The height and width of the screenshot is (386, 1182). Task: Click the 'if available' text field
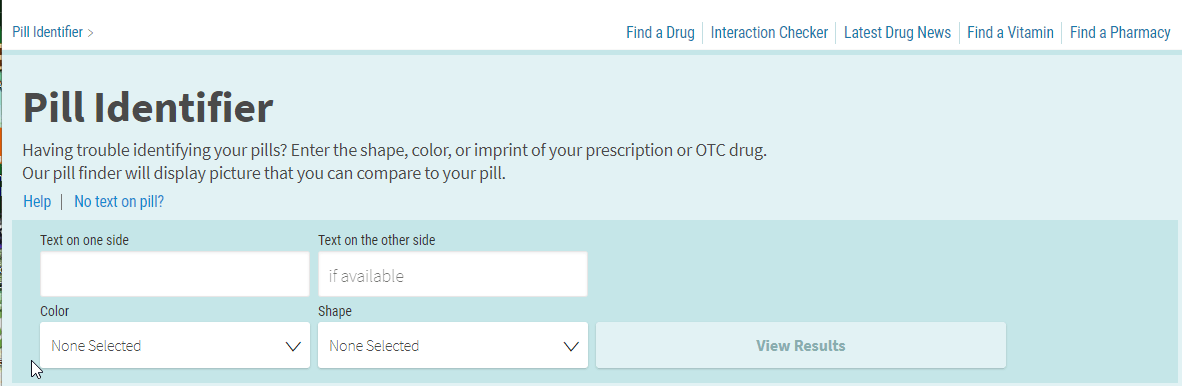[452, 274]
